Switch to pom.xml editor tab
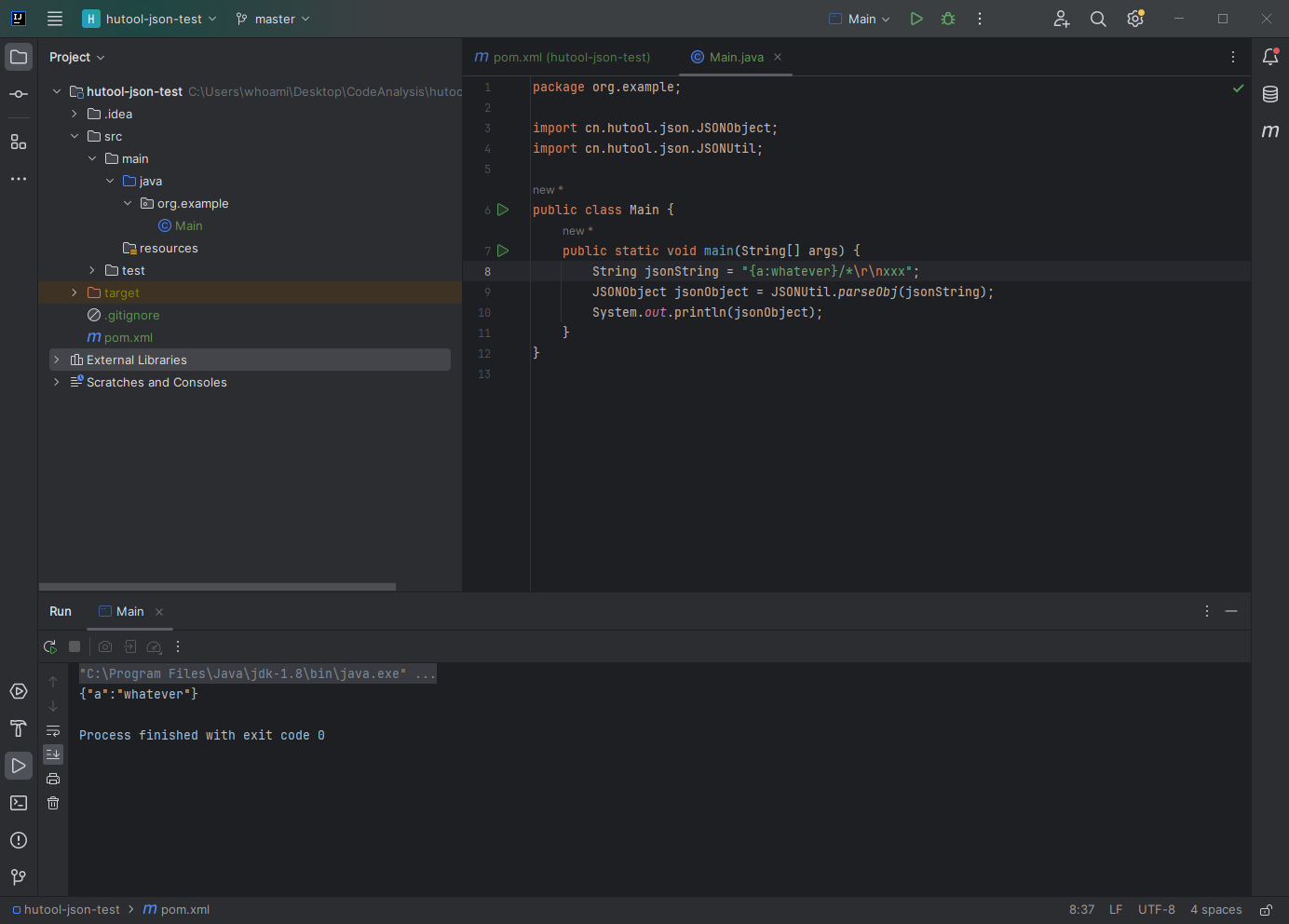The image size is (1289, 924). (563, 57)
